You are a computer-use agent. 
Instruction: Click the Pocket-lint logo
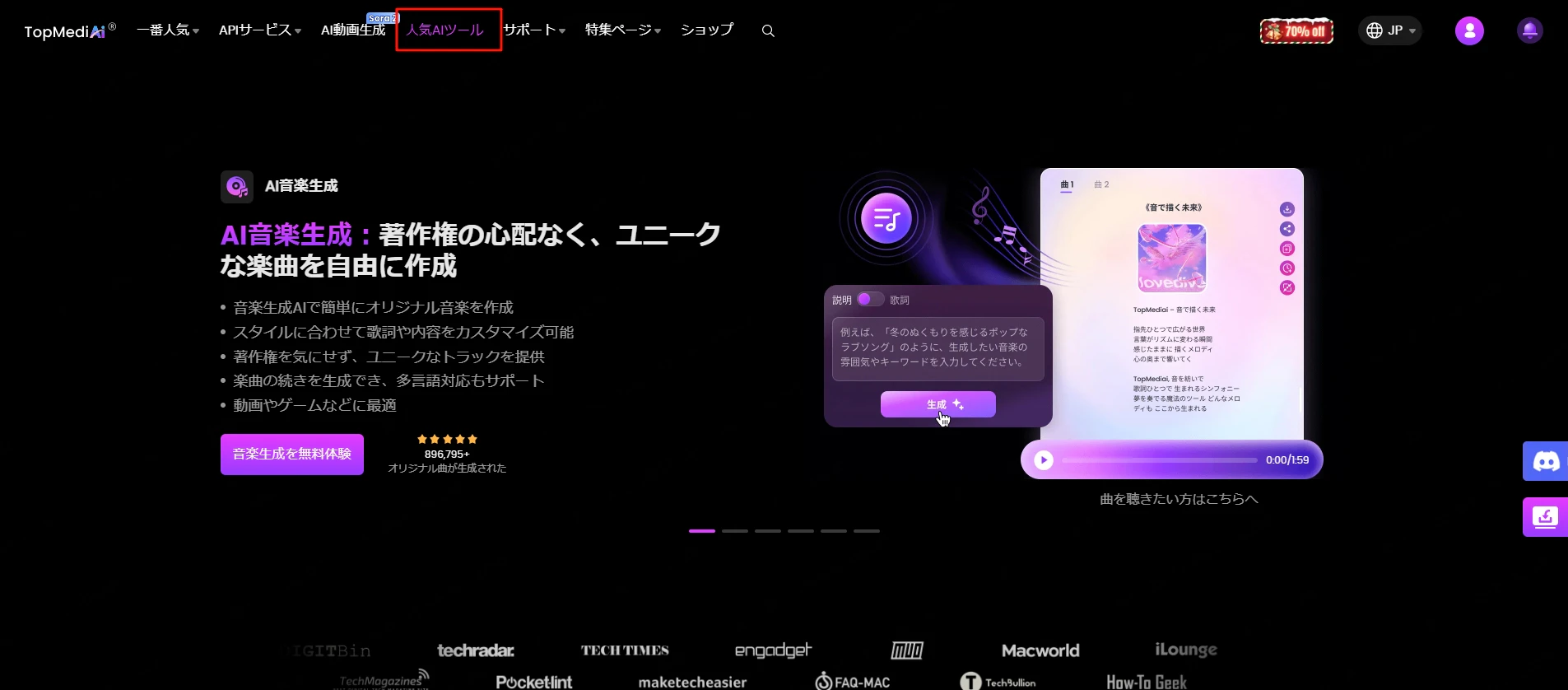pos(534,682)
